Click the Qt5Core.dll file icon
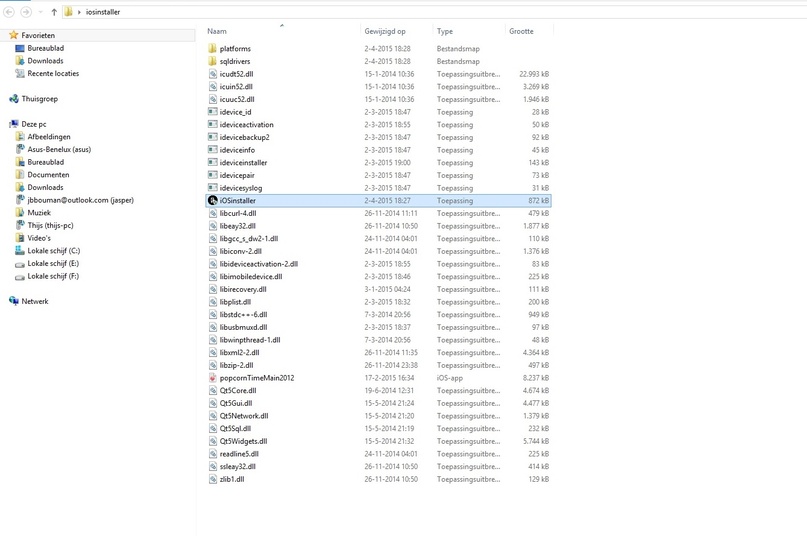This screenshot has width=807, height=536. 213,390
